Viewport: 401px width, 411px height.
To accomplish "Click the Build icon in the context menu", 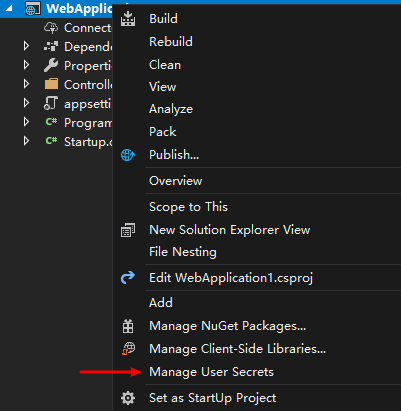I will click(128, 19).
